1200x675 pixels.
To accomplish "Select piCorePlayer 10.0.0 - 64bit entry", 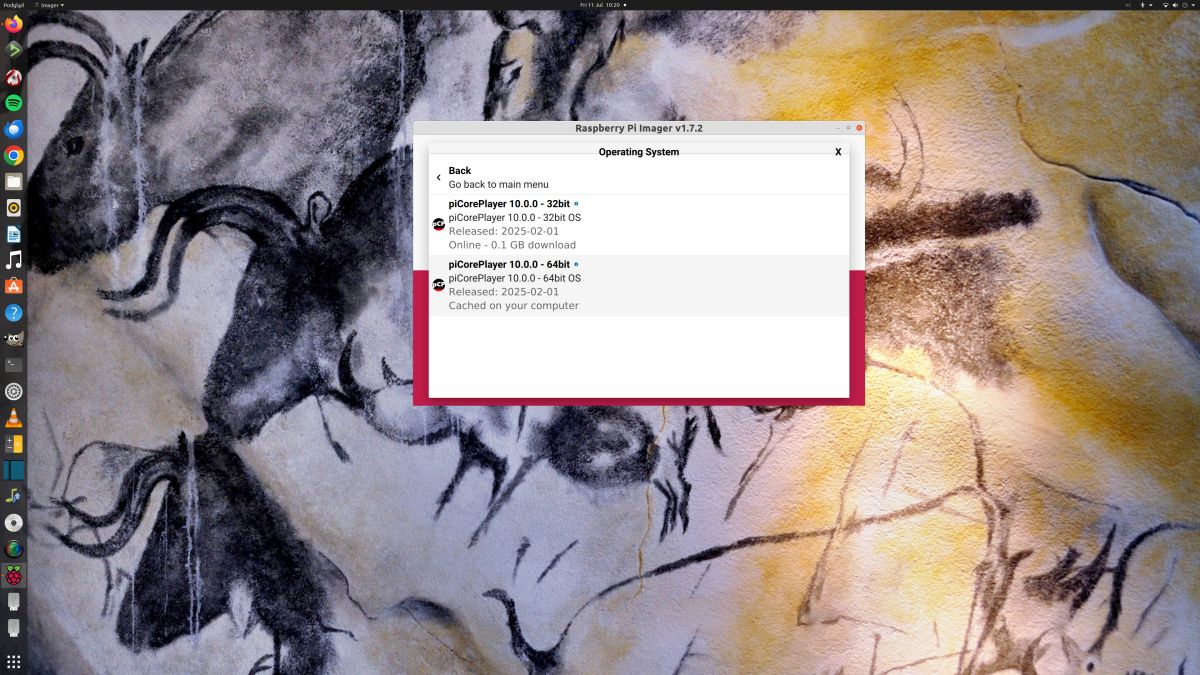I will (639, 285).
